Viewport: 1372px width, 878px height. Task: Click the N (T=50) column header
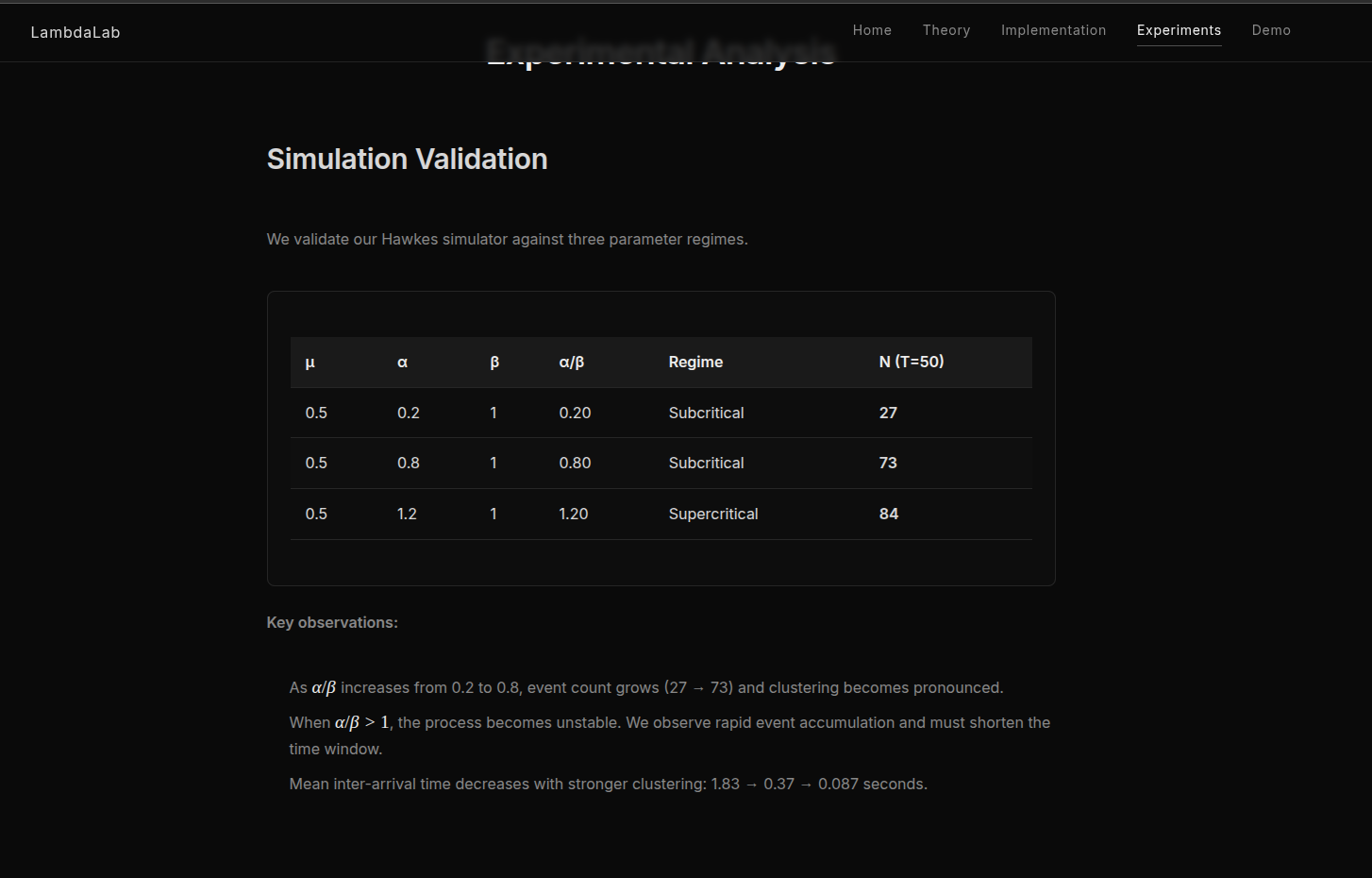pos(911,363)
